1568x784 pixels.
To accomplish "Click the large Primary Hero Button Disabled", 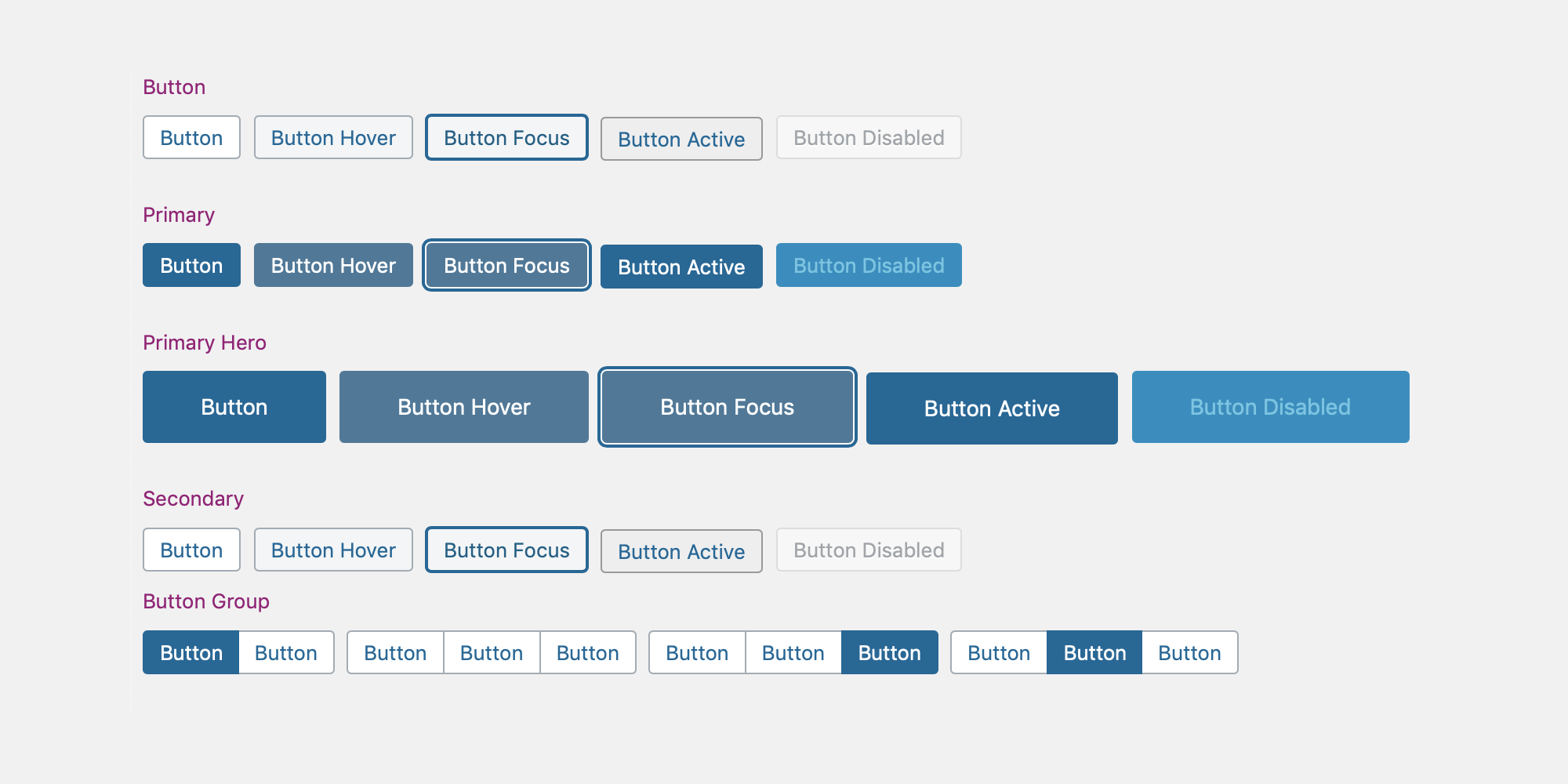I will 1270,407.
